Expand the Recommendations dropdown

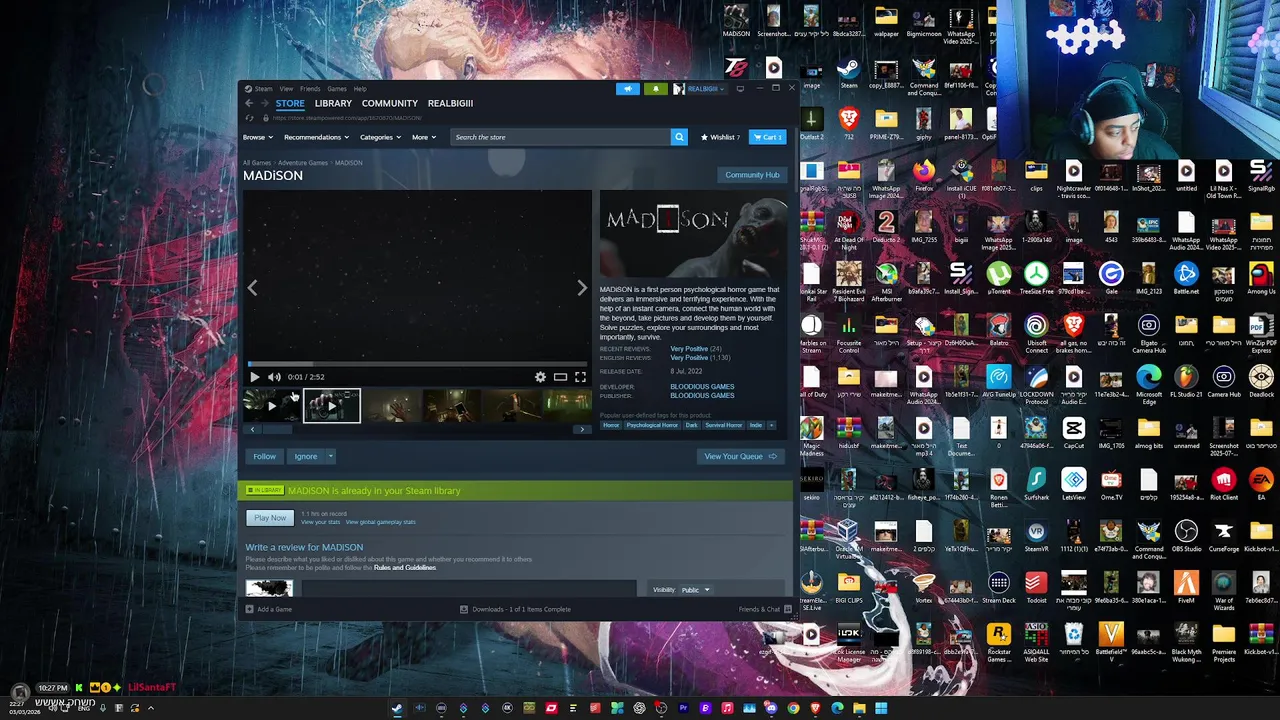pos(316,137)
